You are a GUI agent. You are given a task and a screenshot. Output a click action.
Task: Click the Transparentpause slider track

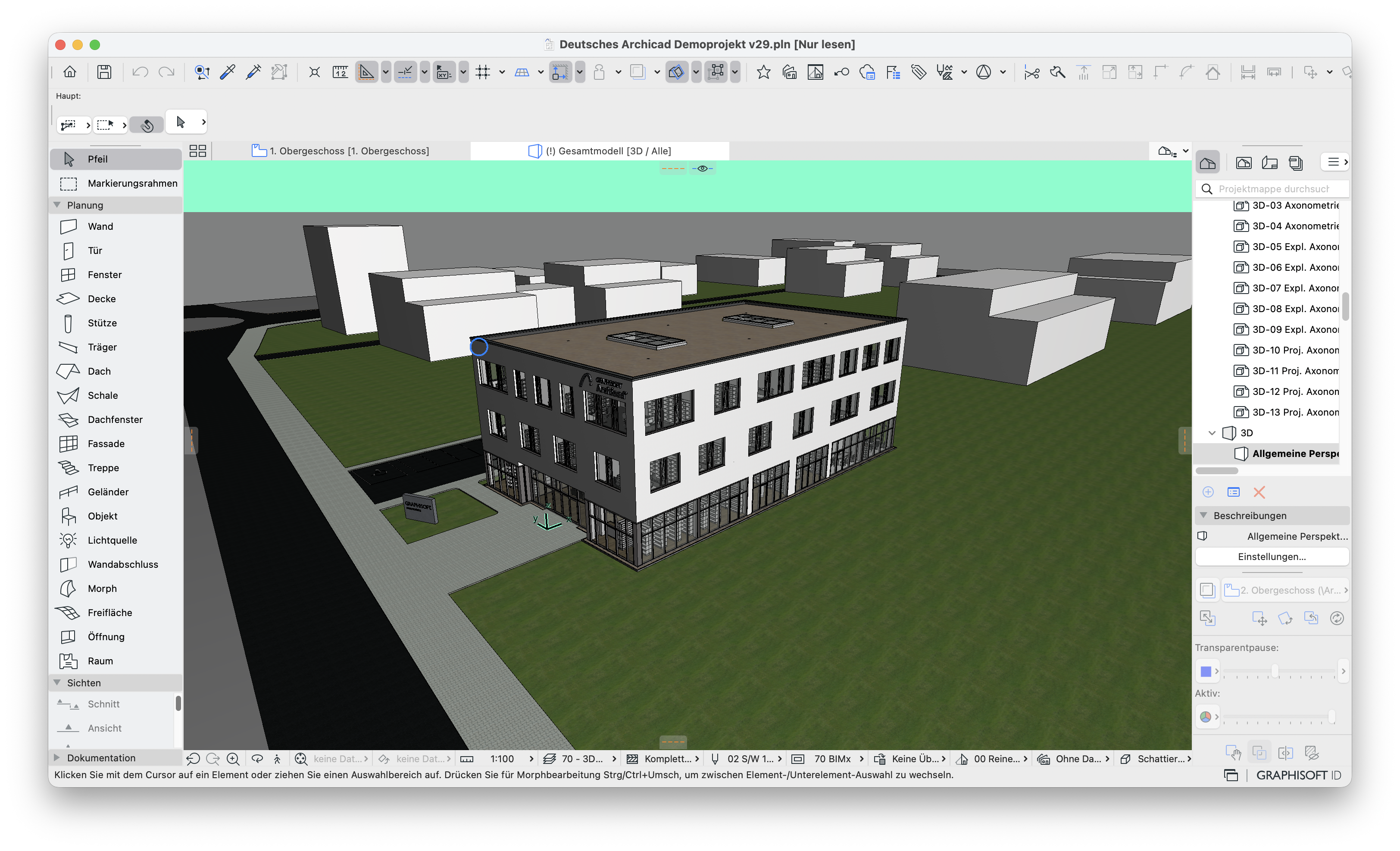click(1278, 672)
